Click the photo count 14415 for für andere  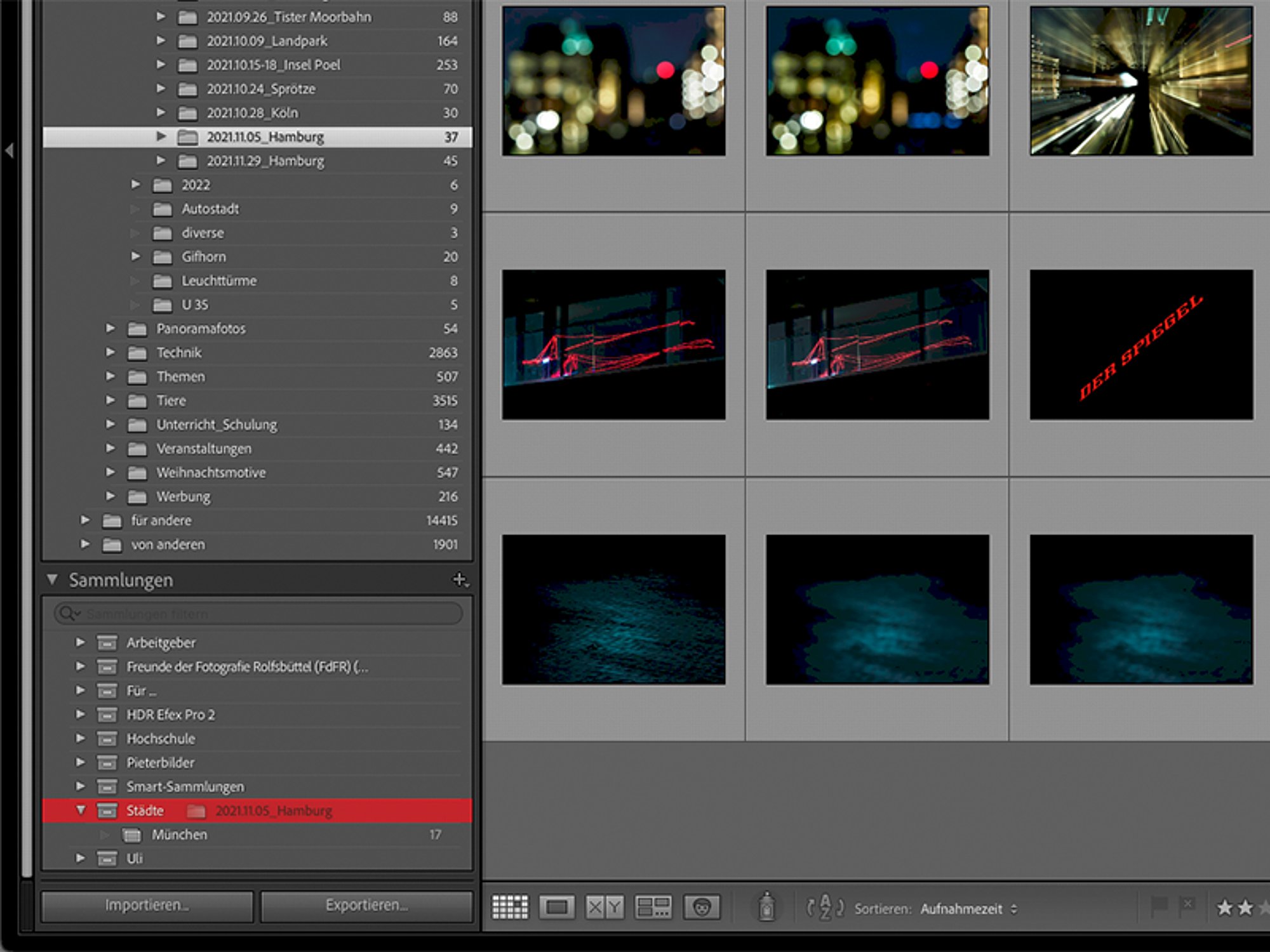click(442, 520)
